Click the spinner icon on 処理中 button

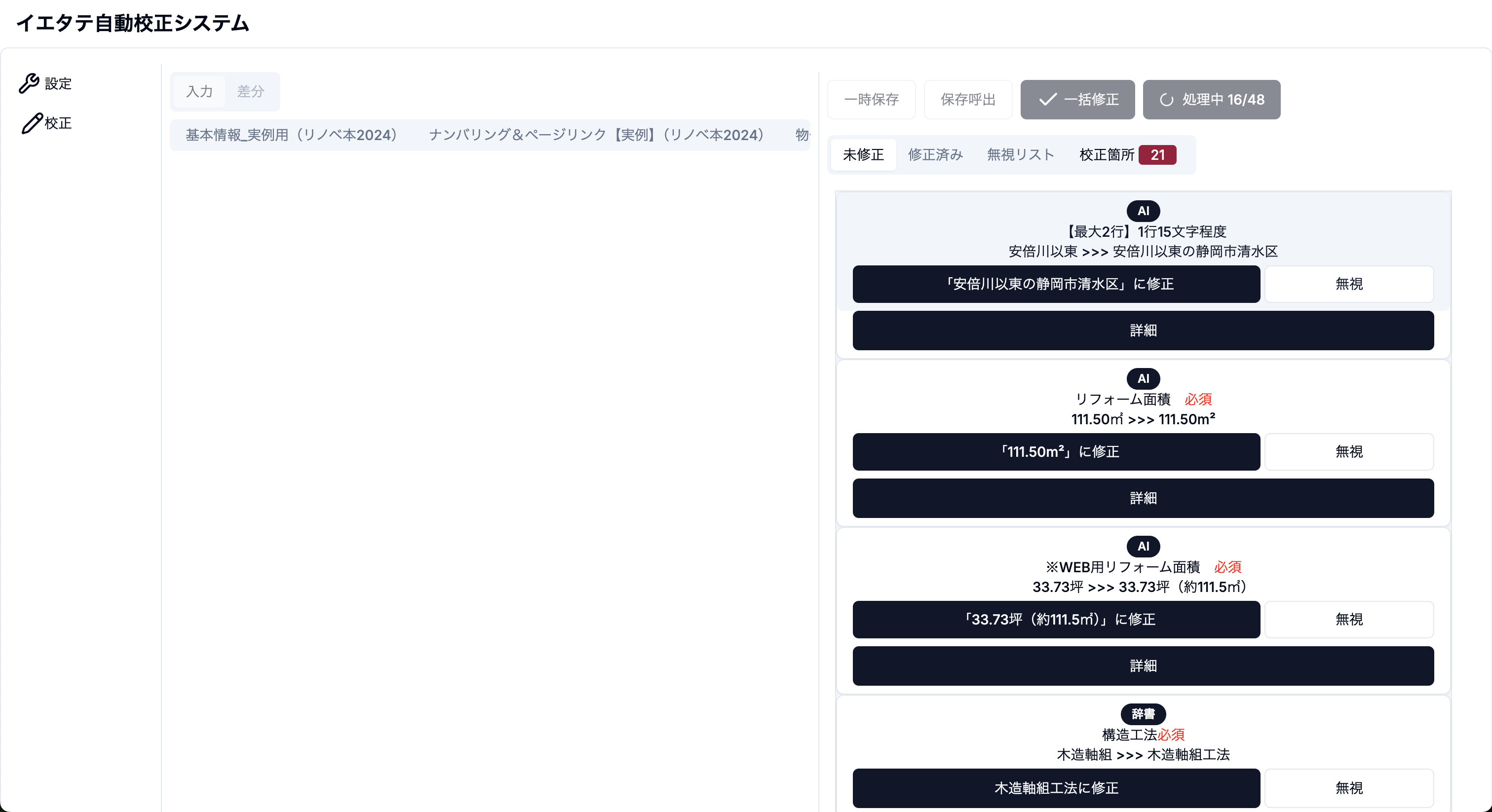1166,100
